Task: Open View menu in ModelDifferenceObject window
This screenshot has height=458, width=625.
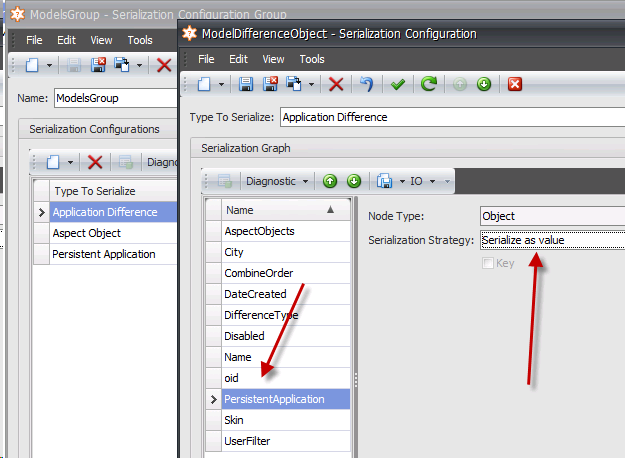Action: pos(273,59)
